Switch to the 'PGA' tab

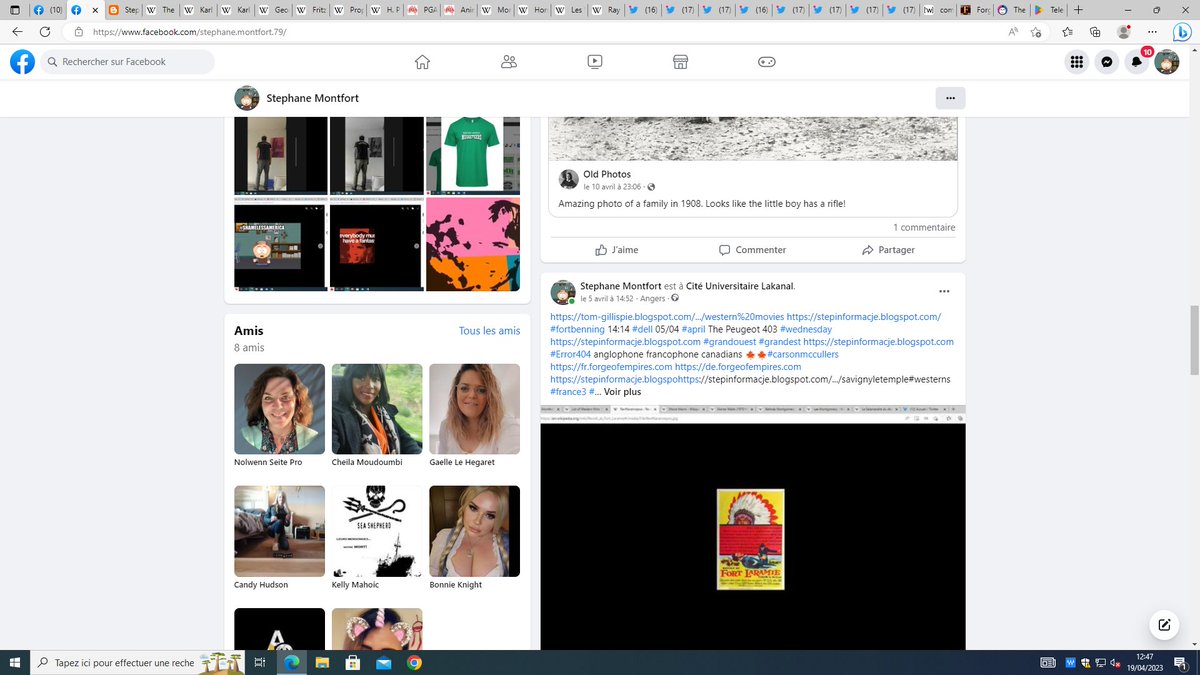(x=419, y=9)
